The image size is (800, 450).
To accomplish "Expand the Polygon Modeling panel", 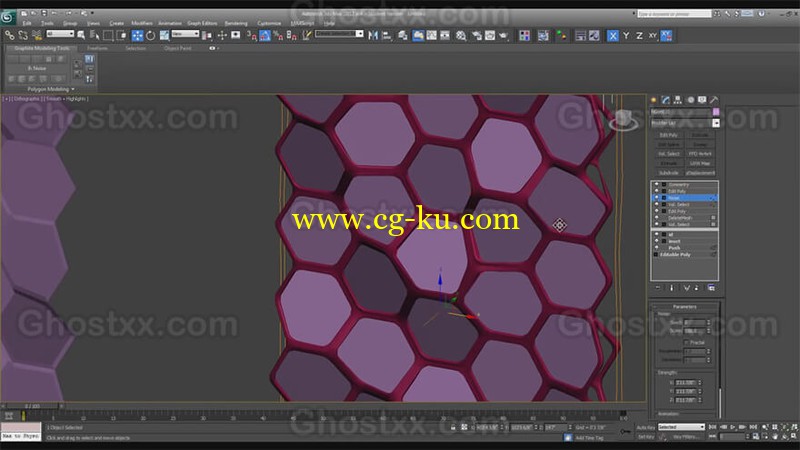I will click(51, 89).
